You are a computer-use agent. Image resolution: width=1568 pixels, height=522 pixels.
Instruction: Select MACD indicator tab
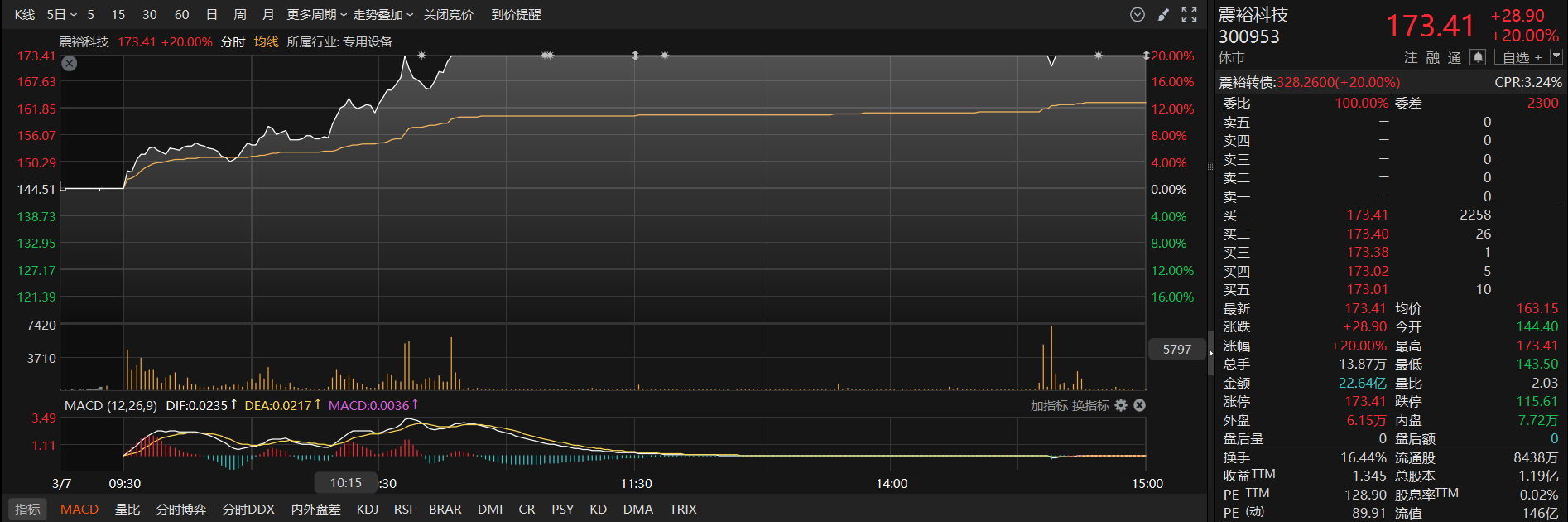[79, 510]
